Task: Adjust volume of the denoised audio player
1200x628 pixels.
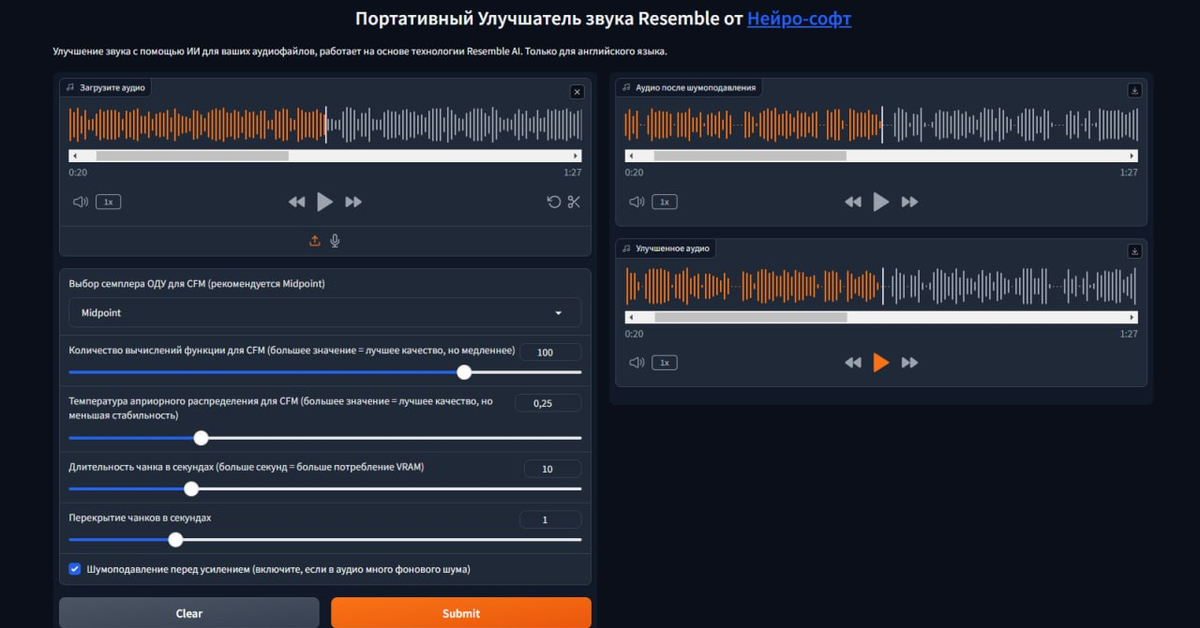Action: coord(636,202)
